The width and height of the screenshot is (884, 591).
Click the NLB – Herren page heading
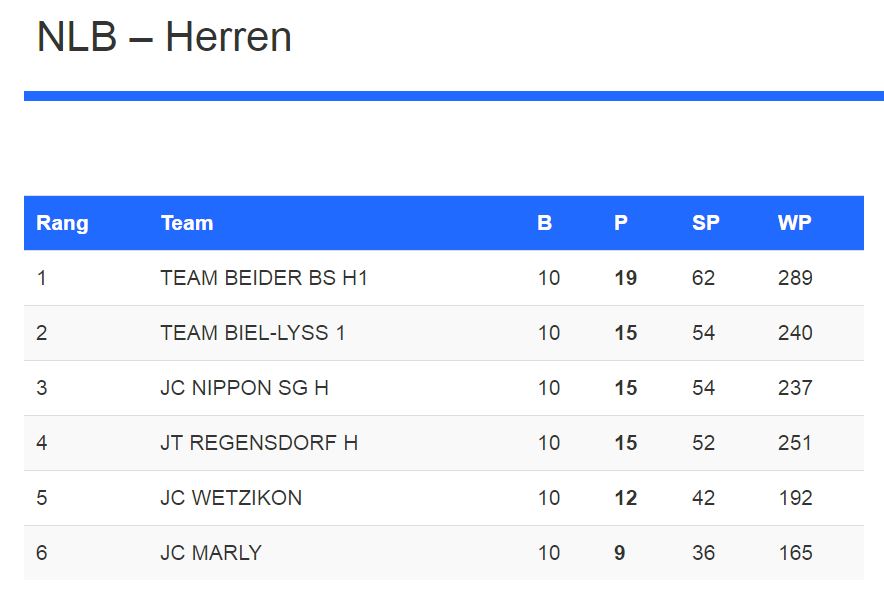164,38
